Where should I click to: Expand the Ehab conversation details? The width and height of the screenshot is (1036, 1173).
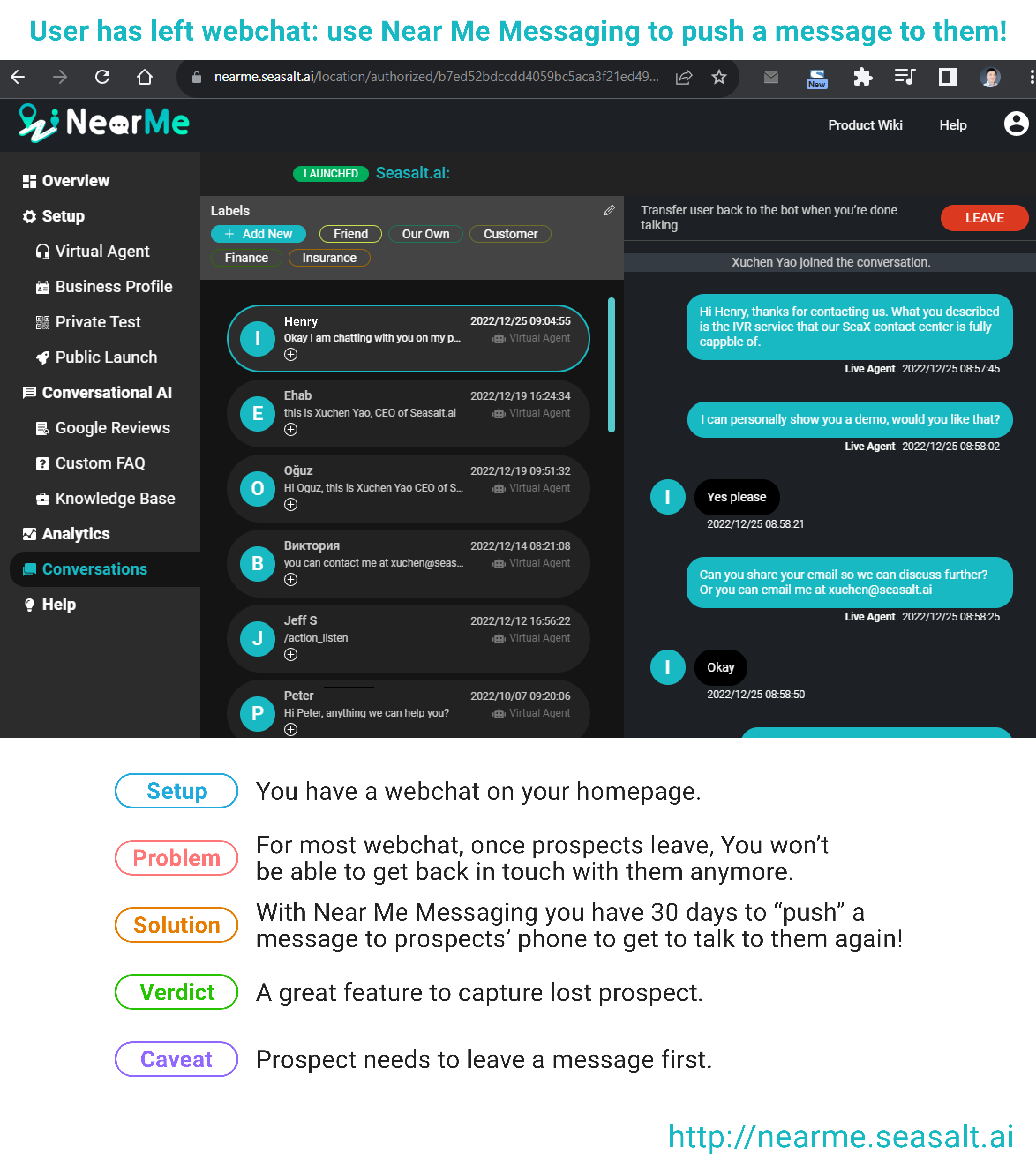291,429
